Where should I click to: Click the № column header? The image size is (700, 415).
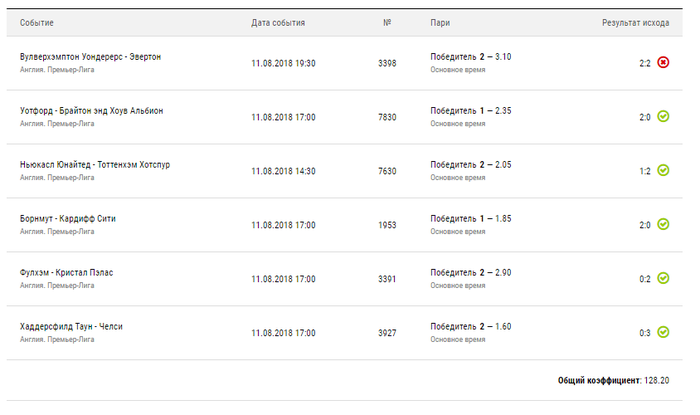click(x=387, y=22)
